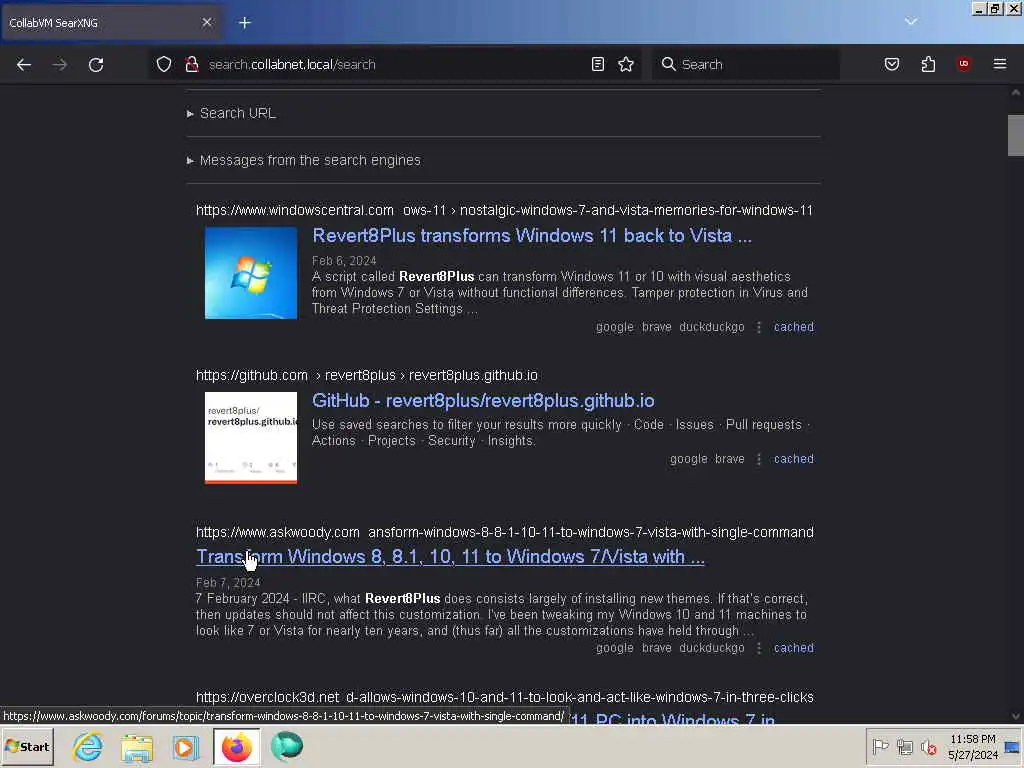The image size is (1024, 768).
Task: Click the Show desktop tray icon
Action: 1013,747
